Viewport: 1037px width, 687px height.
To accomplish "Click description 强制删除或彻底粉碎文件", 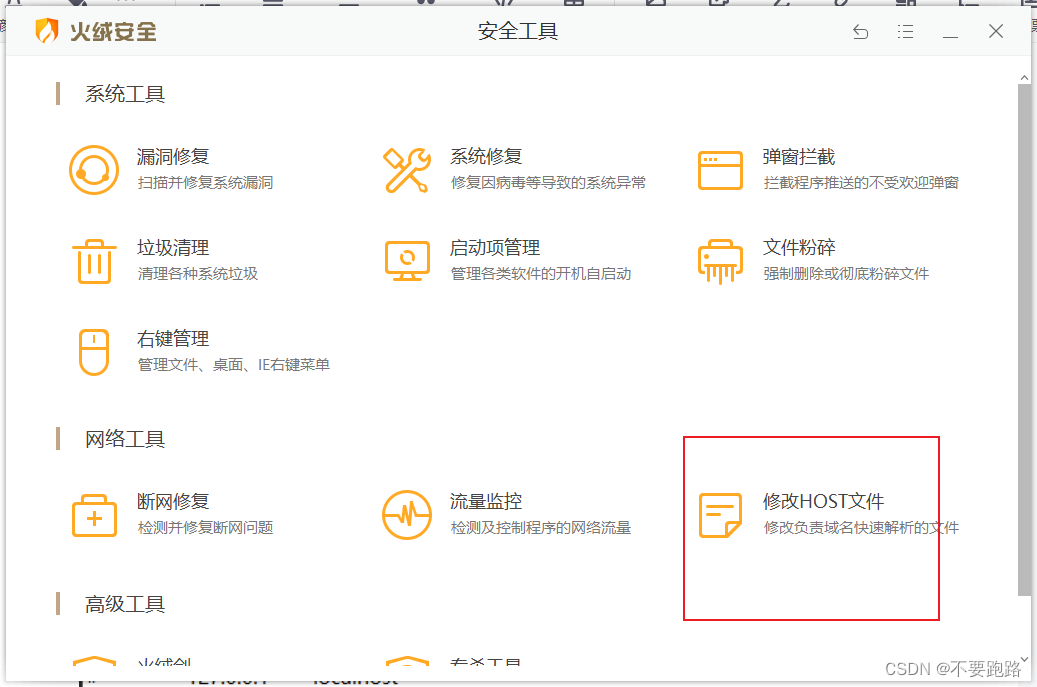I will click(x=847, y=274).
